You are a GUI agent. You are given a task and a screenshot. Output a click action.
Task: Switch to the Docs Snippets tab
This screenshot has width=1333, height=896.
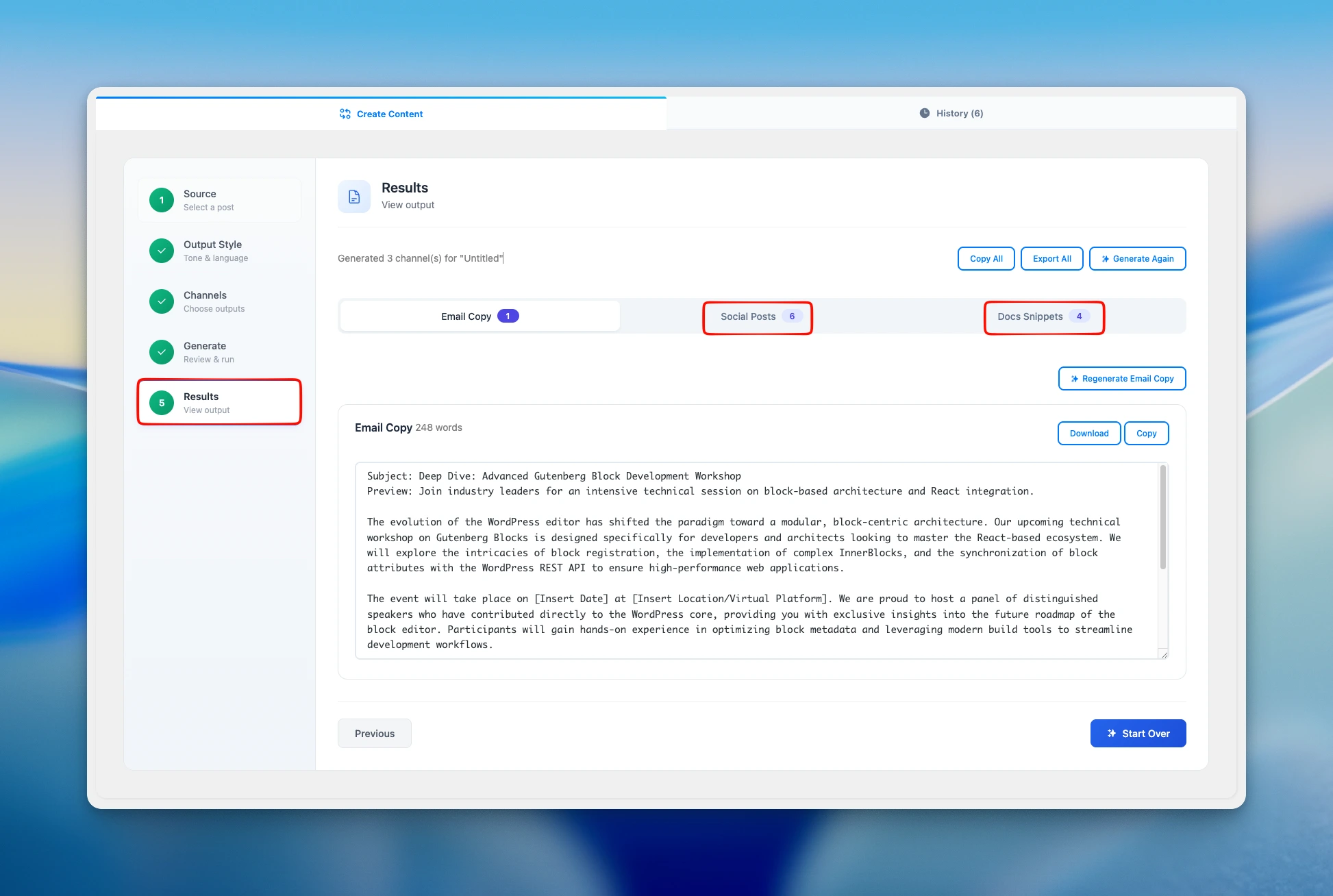click(1043, 316)
